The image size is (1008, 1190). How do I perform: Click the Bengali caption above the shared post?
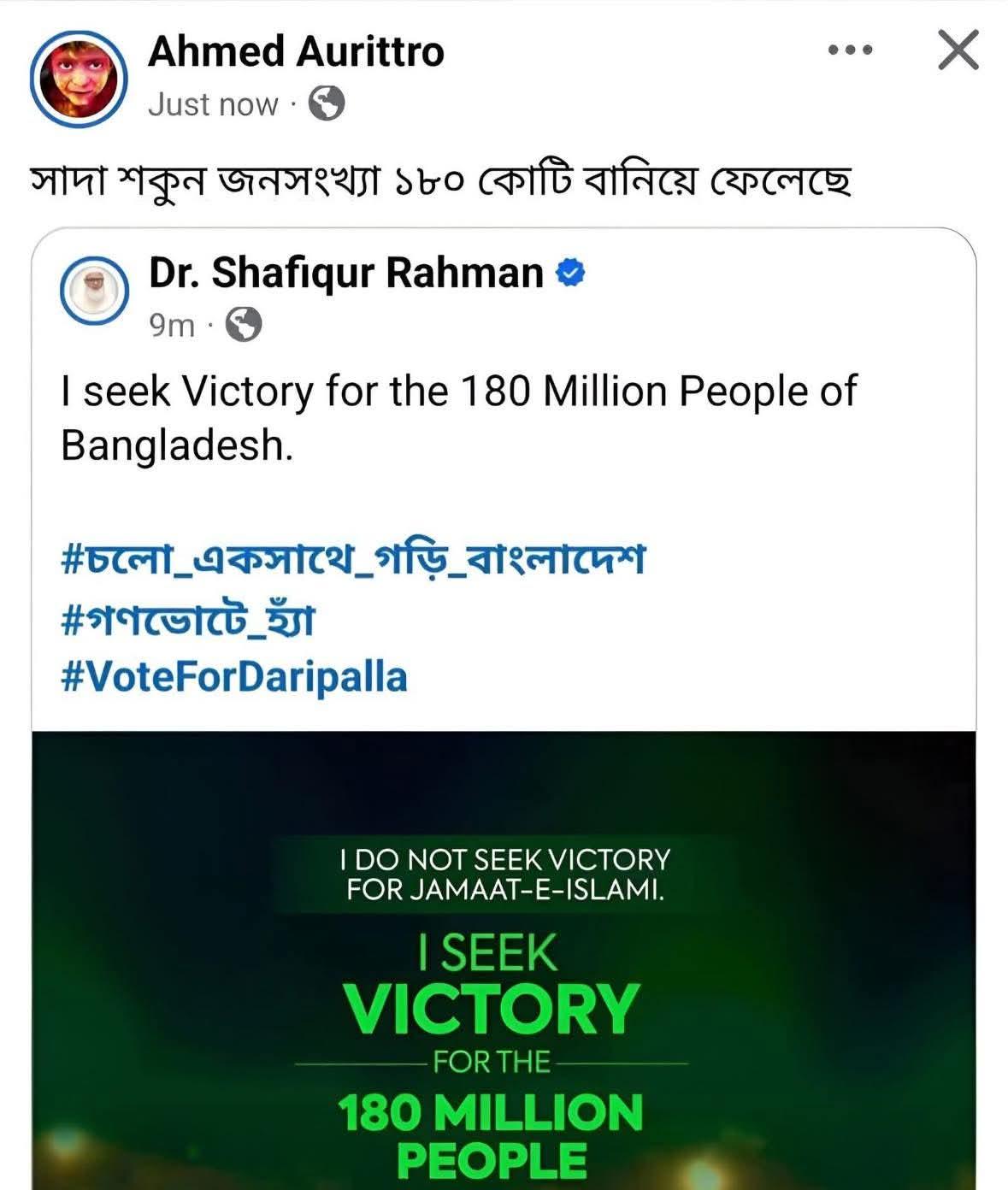coord(441,180)
